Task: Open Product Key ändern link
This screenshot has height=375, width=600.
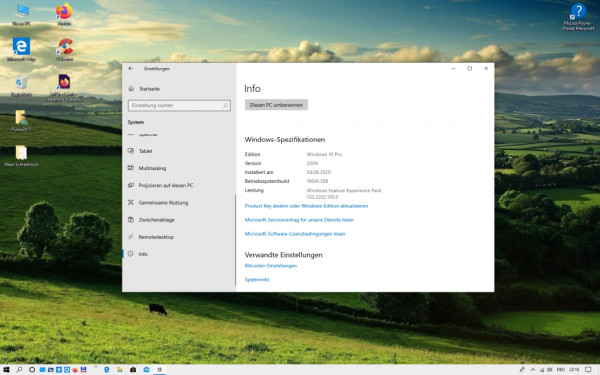Action: tap(306, 206)
